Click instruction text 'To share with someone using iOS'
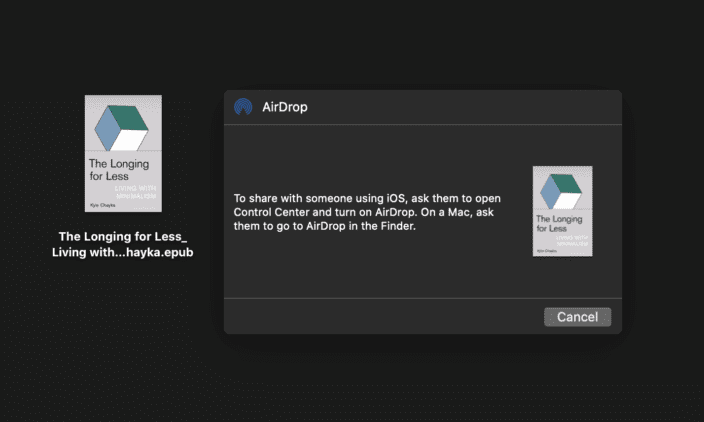This screenshot has height=422, width=704. pos(319,198)
